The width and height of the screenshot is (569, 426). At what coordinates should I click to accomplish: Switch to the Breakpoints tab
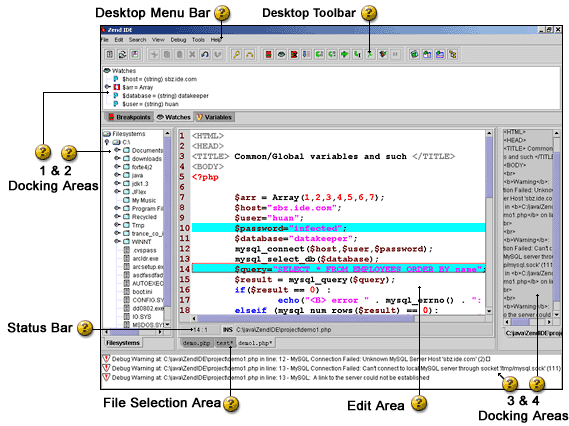coord(129,117)
